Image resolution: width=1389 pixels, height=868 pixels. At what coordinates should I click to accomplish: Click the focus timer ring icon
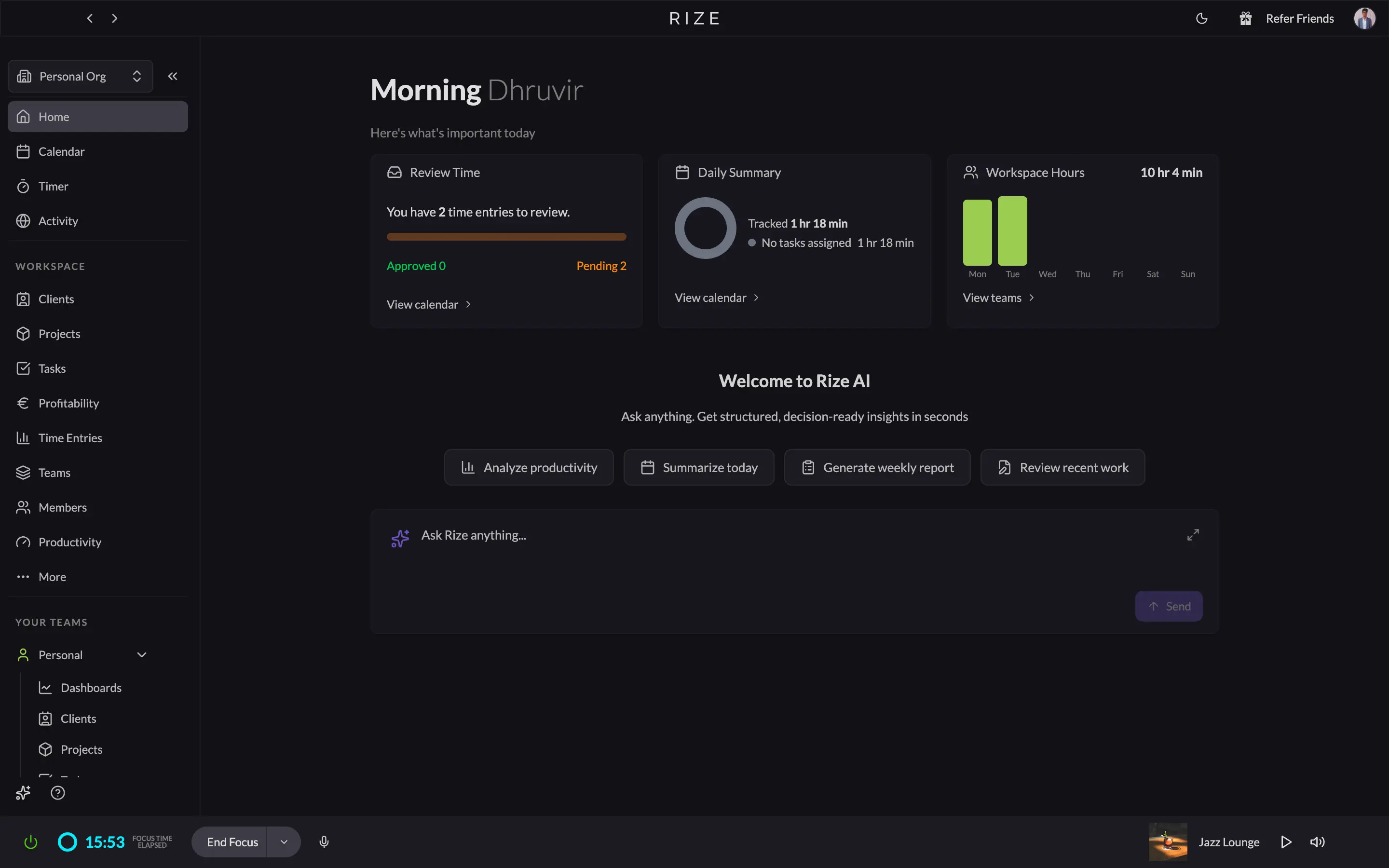[x=67, y=842]
